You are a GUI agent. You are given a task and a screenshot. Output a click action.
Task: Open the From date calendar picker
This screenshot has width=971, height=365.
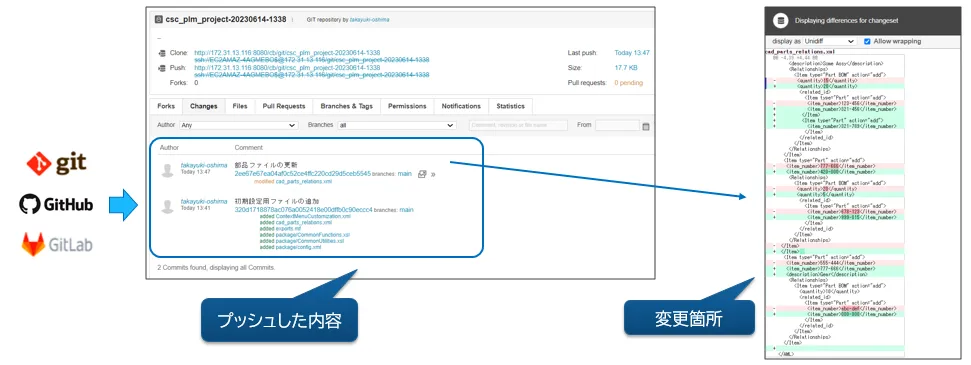click(x=646, y=126)
